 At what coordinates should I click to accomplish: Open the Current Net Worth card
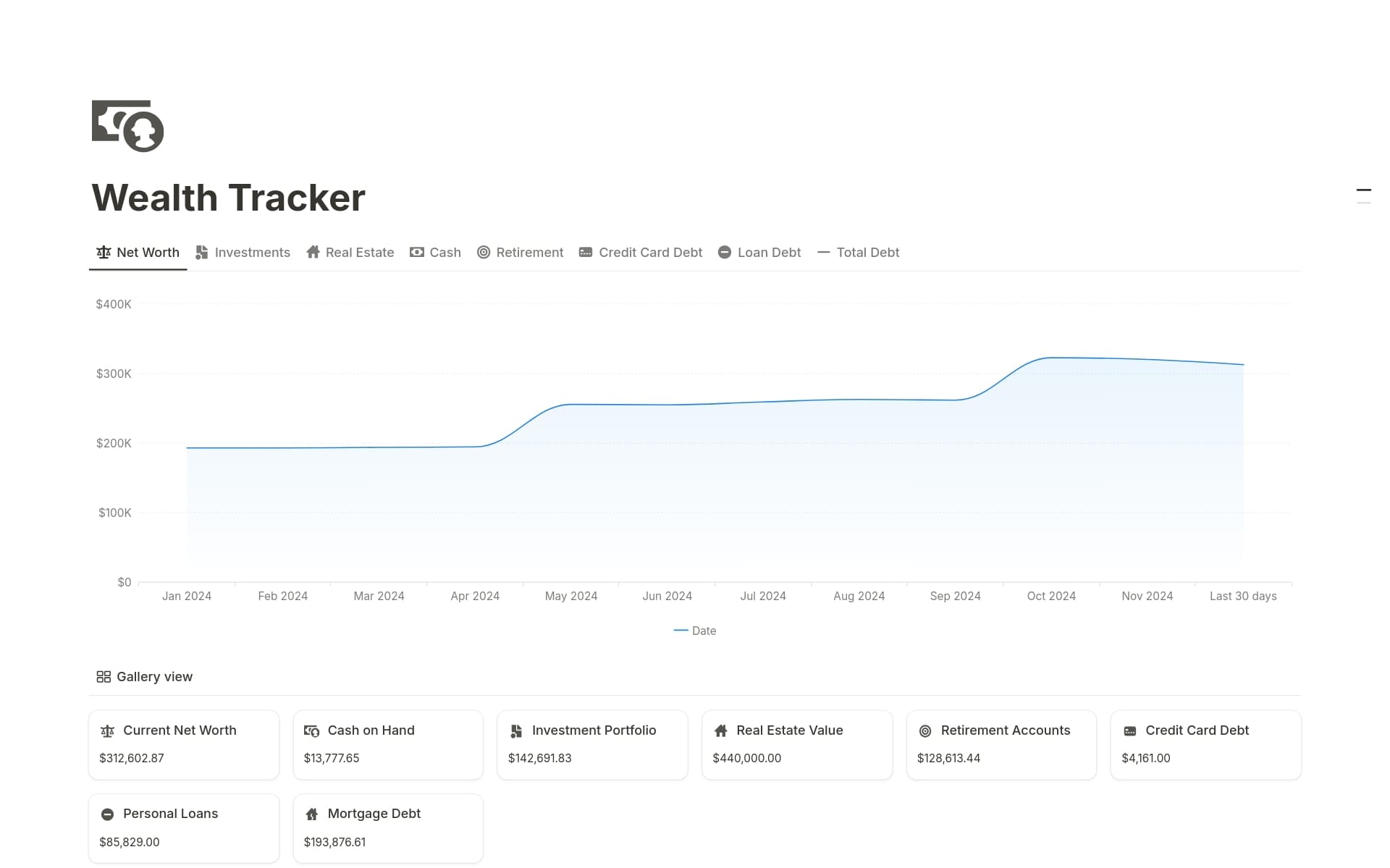tap(183, 744)
